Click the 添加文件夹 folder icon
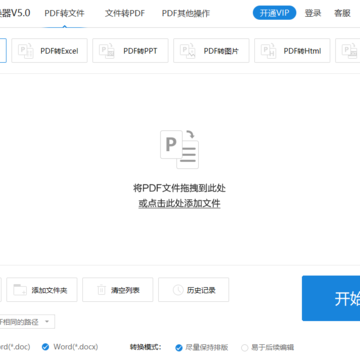This screenshot has height=360, width=360. click(x=20, y=290)
